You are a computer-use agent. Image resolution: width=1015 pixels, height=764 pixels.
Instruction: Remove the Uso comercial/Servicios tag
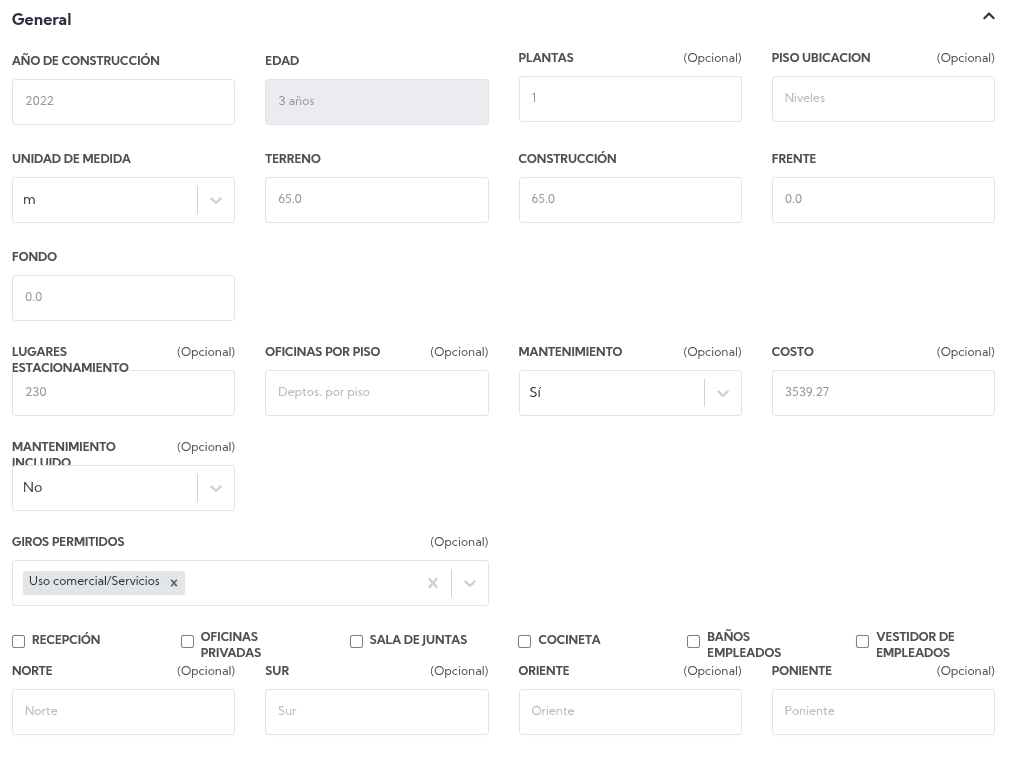point(174,583)
